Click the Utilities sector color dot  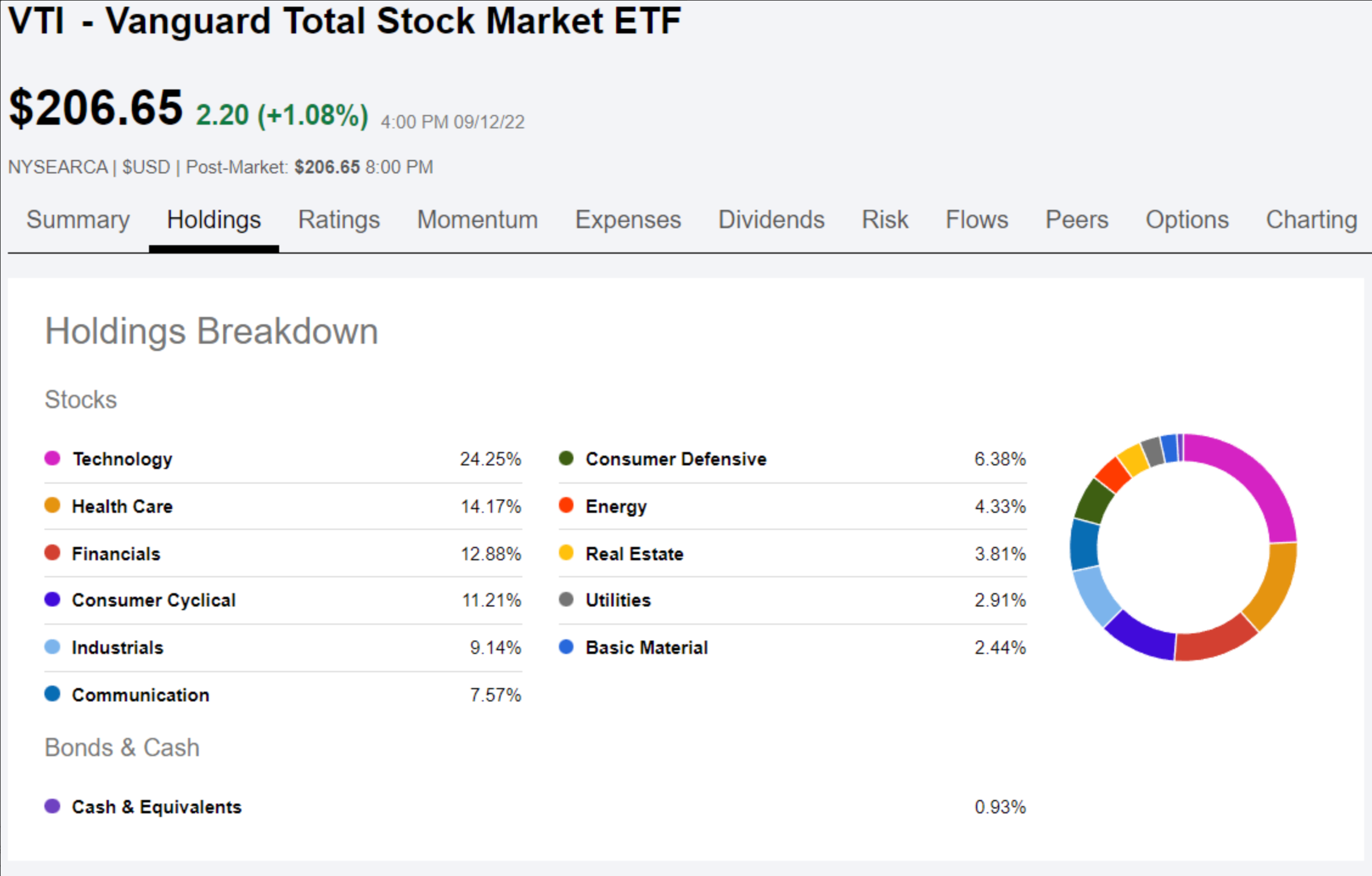point(566,599)
